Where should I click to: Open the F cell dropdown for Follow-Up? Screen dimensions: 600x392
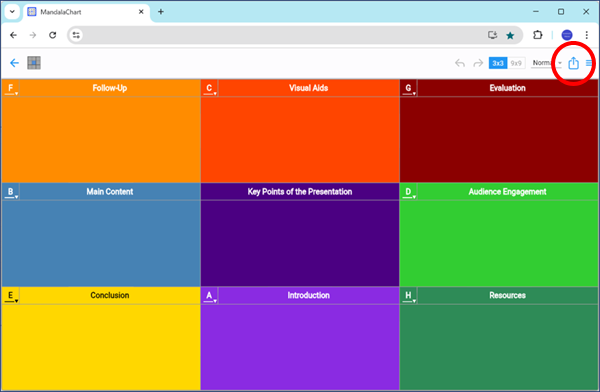11,88
